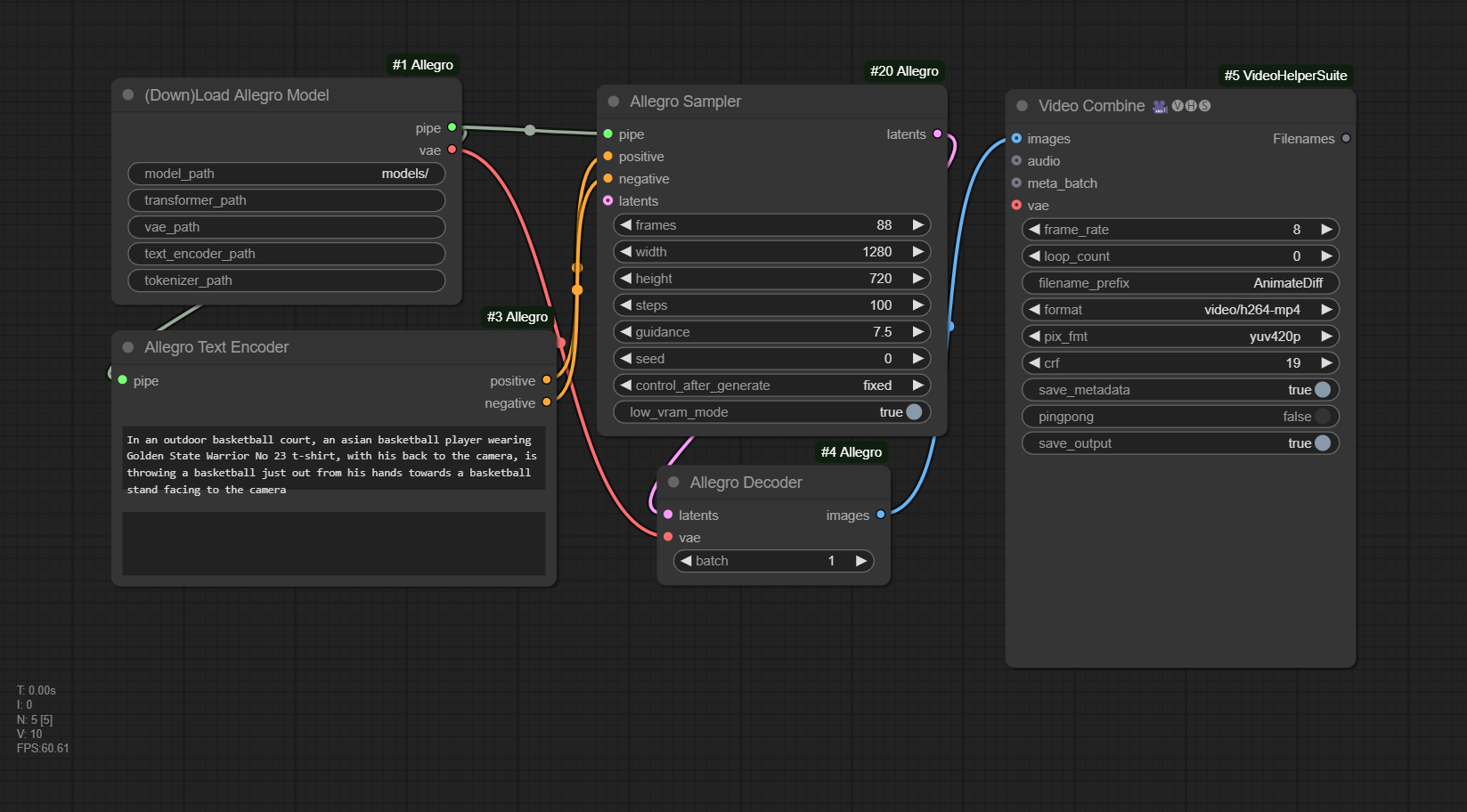1467x812 pixels.
Task: Click the model_path field showing models/
Action: (287, 174)
